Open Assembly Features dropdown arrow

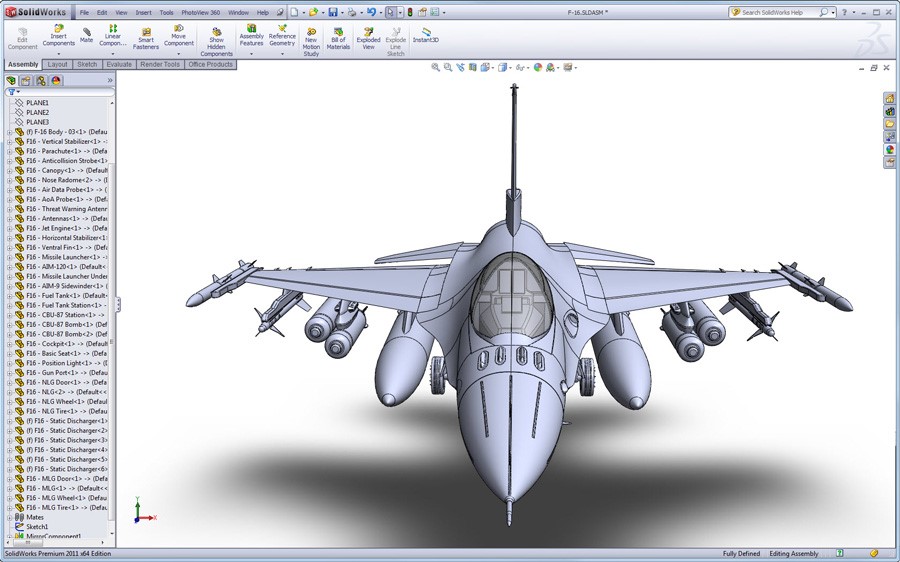coord(251,54)
